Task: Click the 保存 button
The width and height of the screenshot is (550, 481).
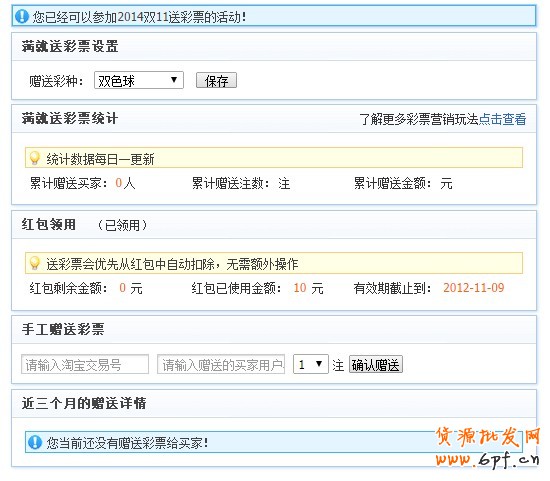Action: click(x=216, y=80)
